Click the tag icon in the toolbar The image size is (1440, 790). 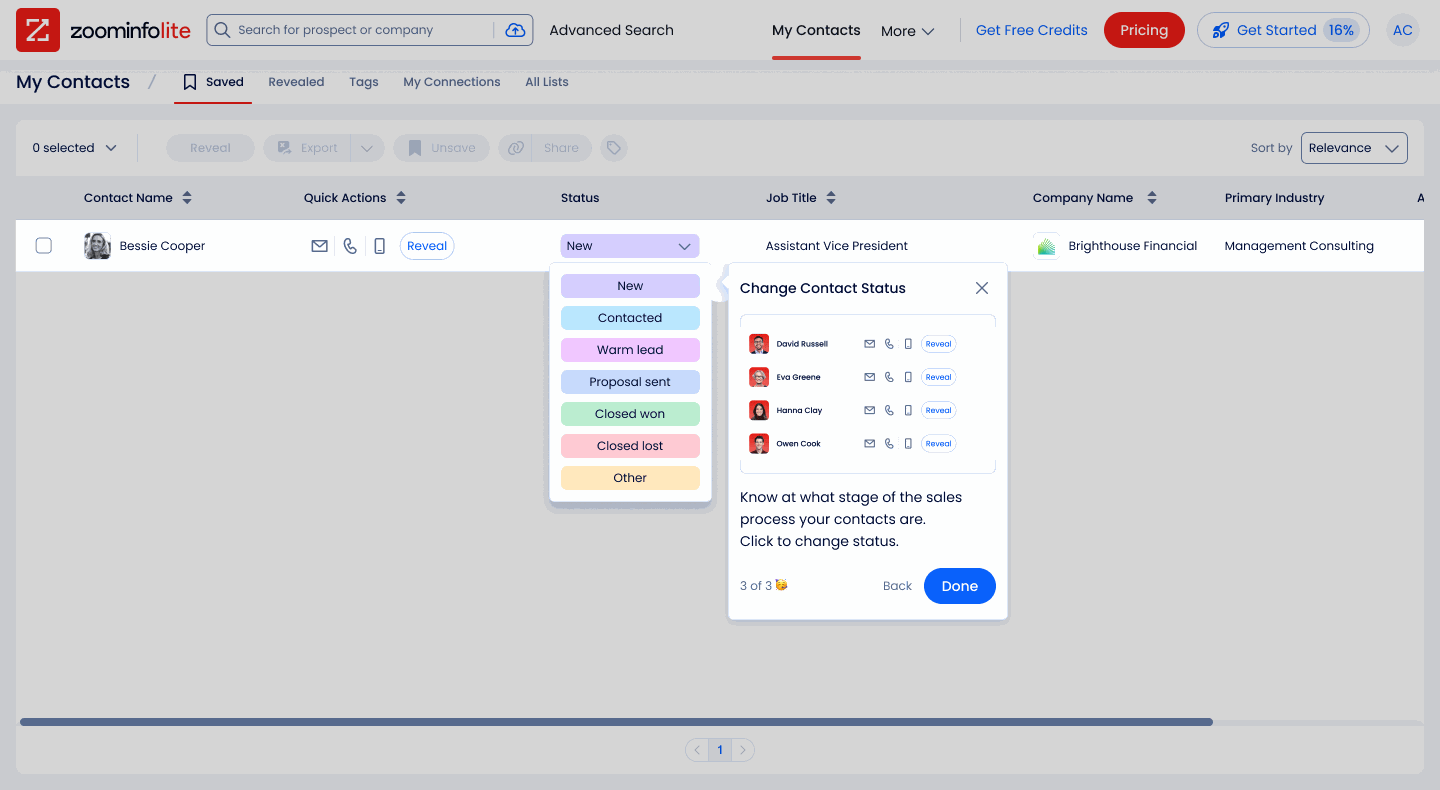614,148
